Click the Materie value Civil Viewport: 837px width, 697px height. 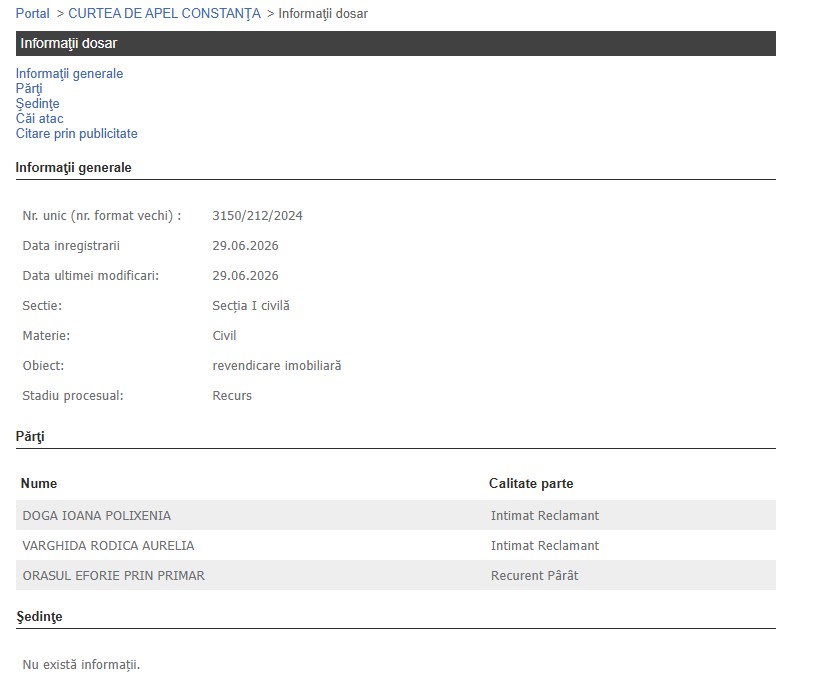[x=224, y=336]
